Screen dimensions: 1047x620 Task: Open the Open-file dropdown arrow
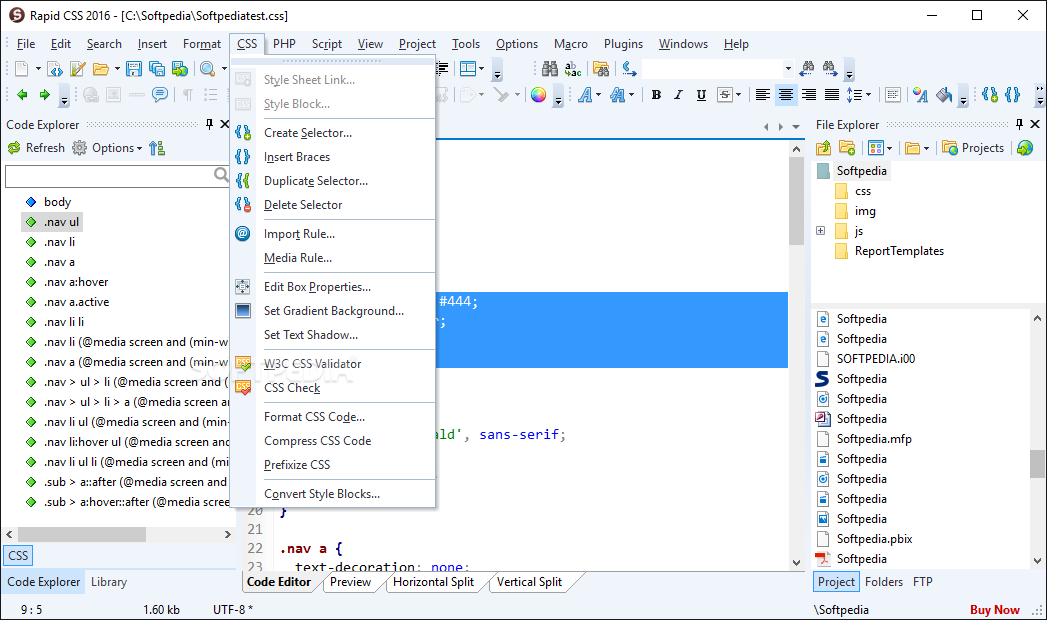tap(117, 69)
